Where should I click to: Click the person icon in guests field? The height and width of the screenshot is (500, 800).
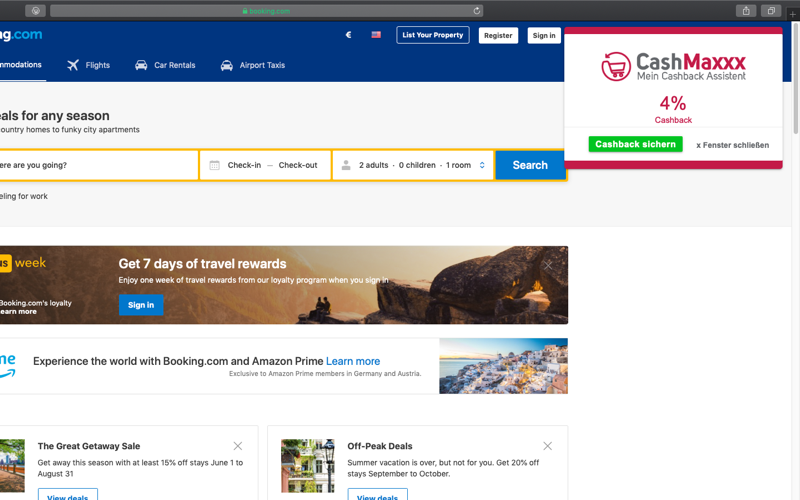[x=346, y=165]
